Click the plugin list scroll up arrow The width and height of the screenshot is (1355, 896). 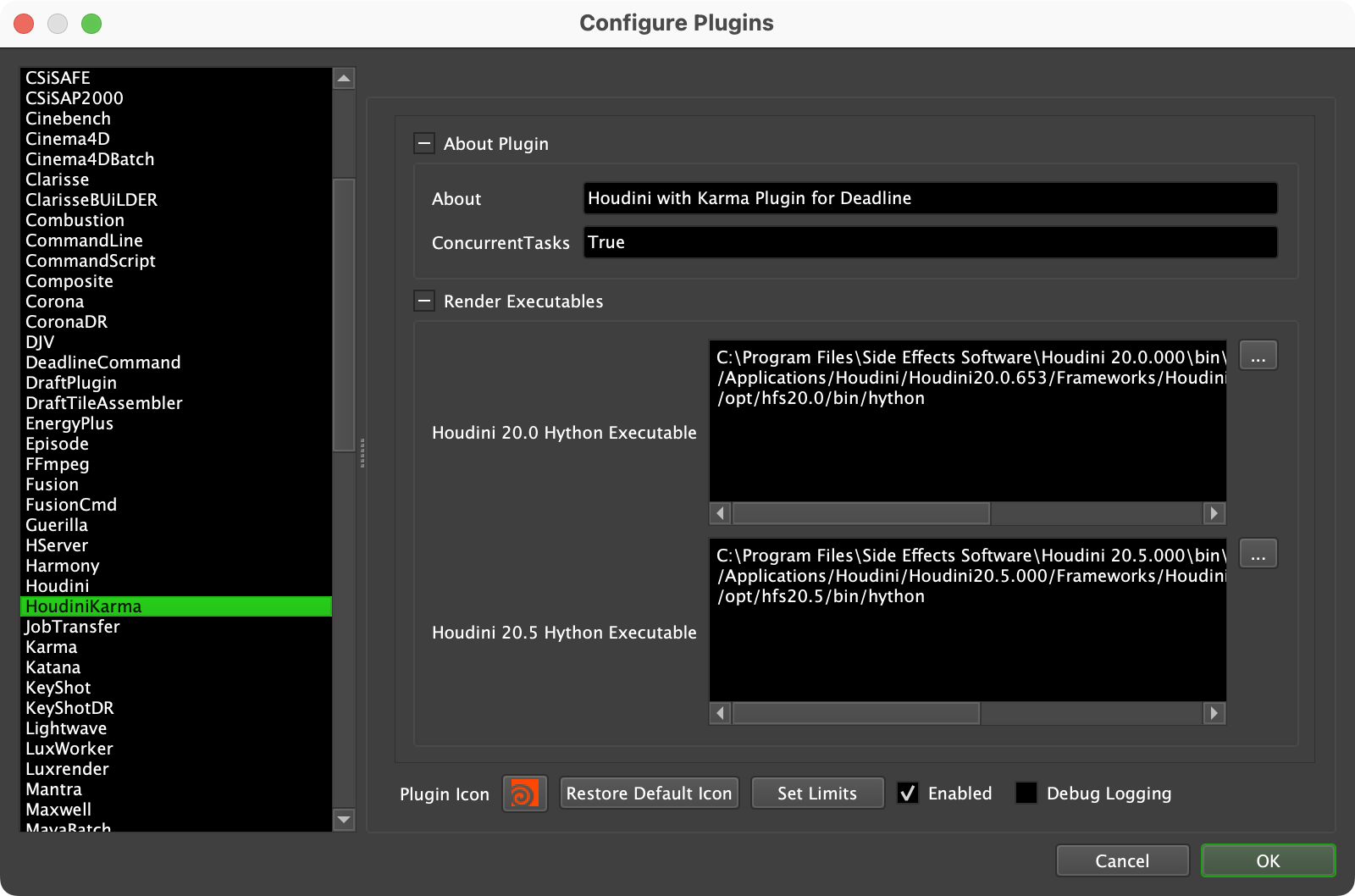click(344, 79)
